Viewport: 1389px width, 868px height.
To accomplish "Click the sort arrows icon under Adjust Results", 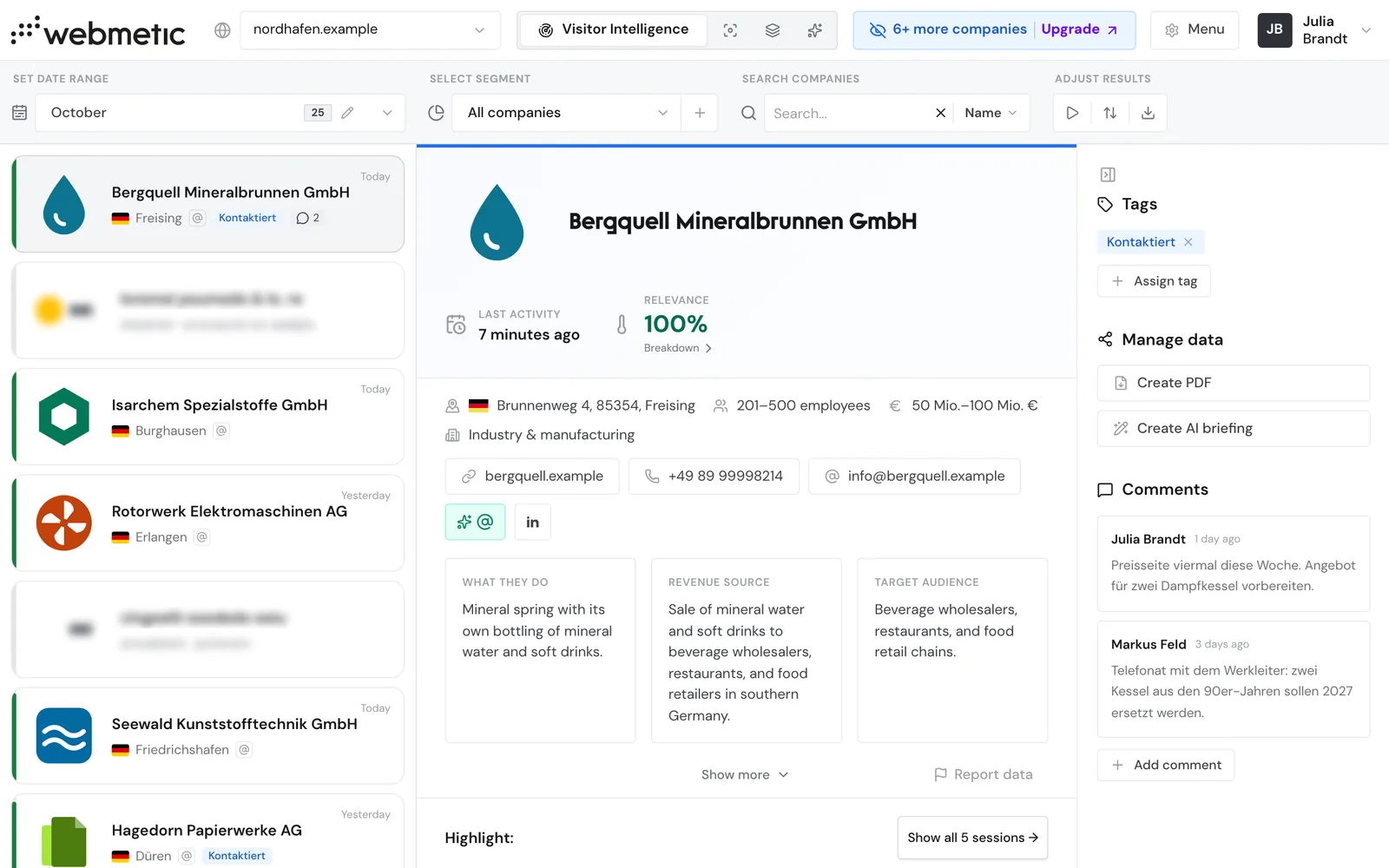I will (1109, 113).
